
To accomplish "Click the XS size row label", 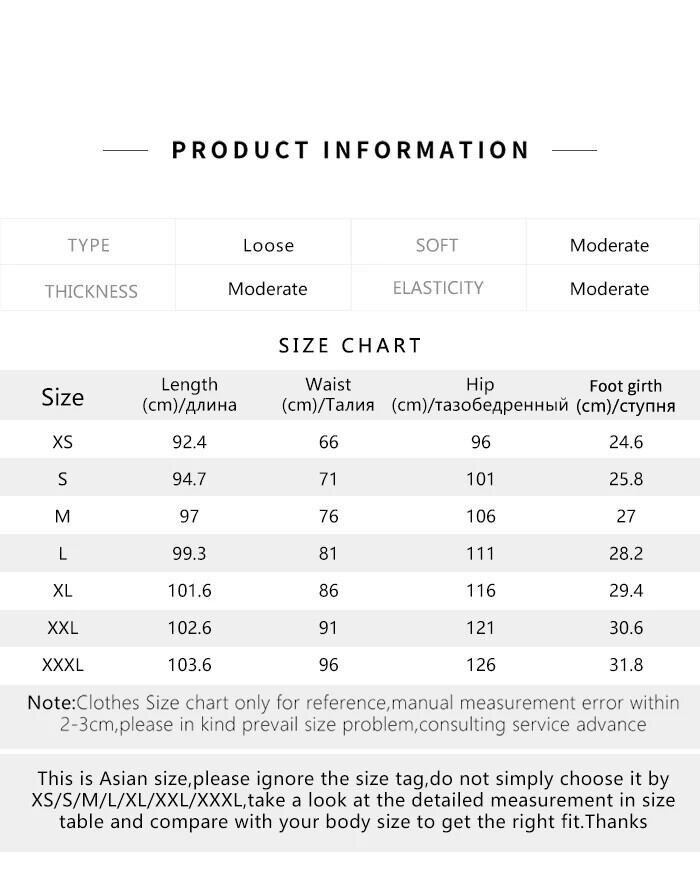I will point(62,442).
